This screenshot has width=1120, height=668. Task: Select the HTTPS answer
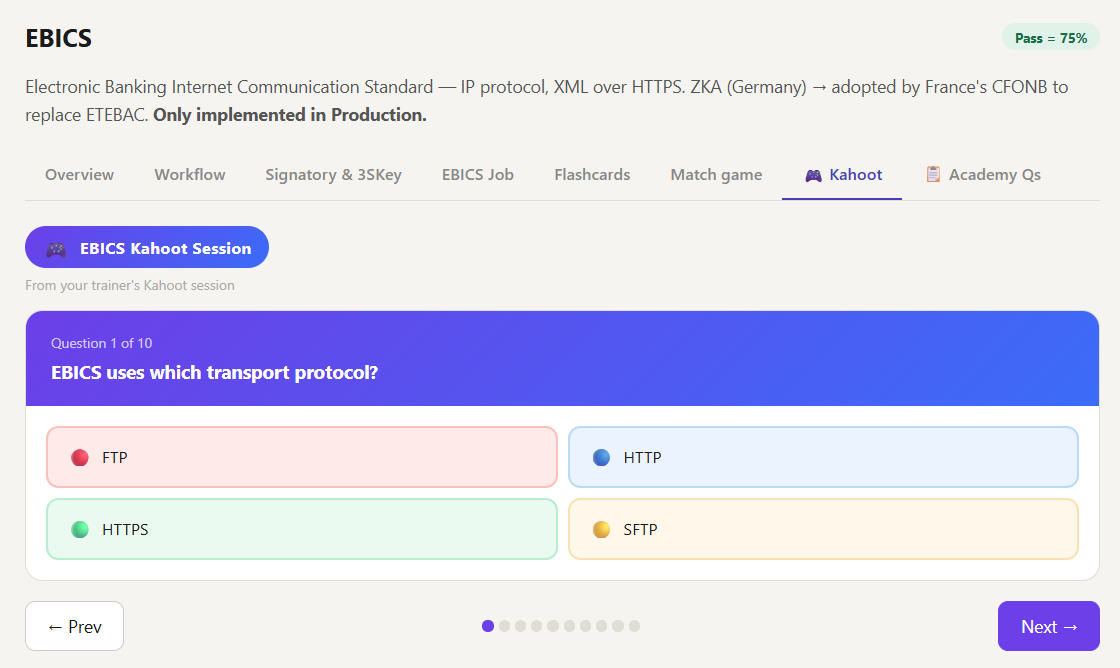click(301, 529)
